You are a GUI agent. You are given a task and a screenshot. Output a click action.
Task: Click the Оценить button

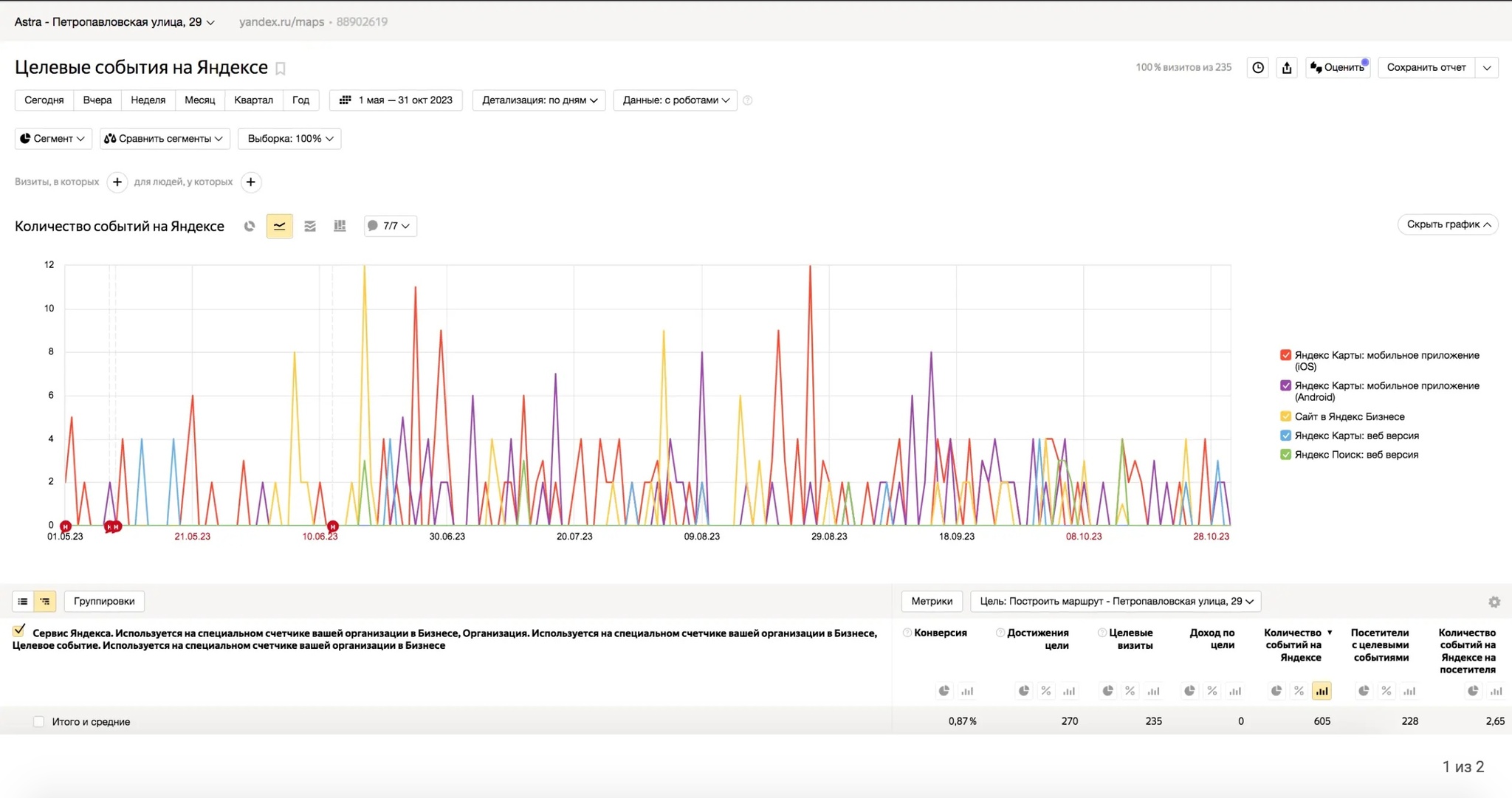click(1338, 67)
